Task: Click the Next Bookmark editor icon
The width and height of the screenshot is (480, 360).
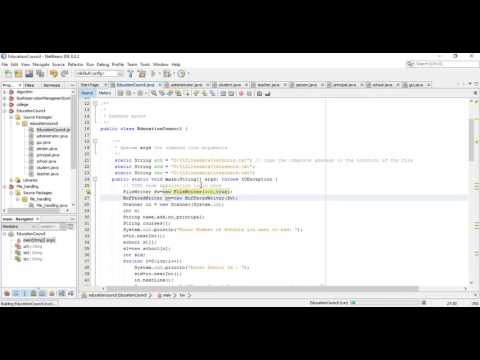Action: (204, 93)
